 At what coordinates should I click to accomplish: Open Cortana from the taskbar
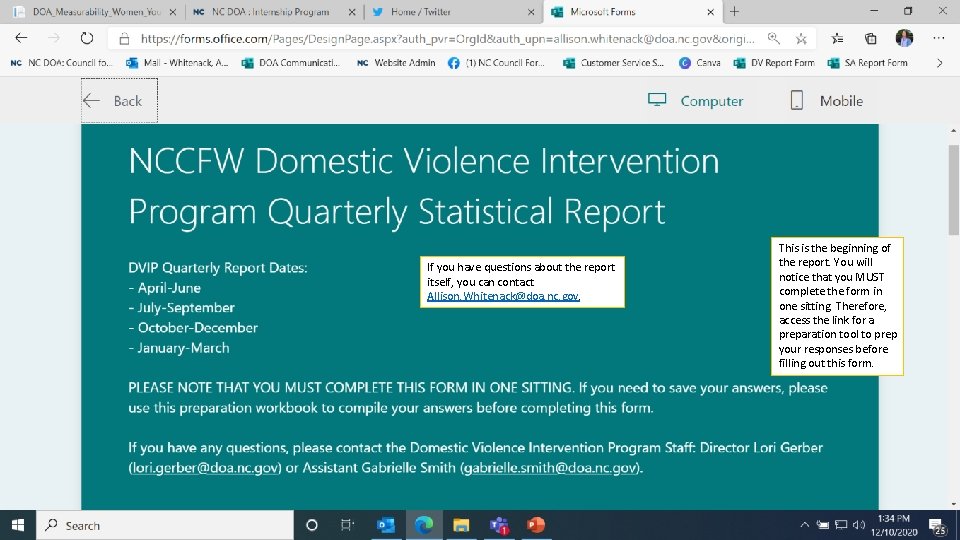coord(312,525)
